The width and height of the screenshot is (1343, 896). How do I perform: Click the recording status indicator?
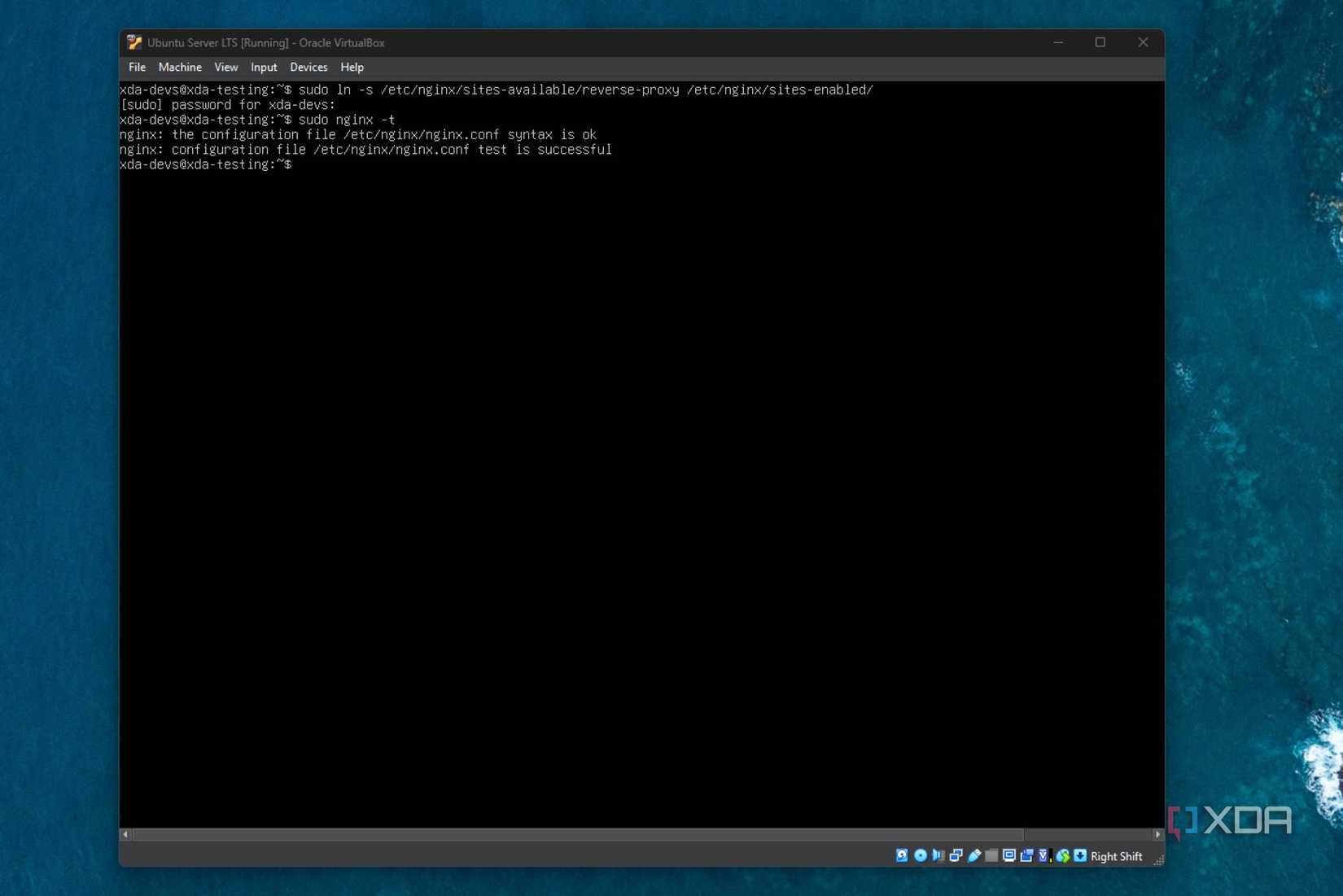pos(1027,856)
